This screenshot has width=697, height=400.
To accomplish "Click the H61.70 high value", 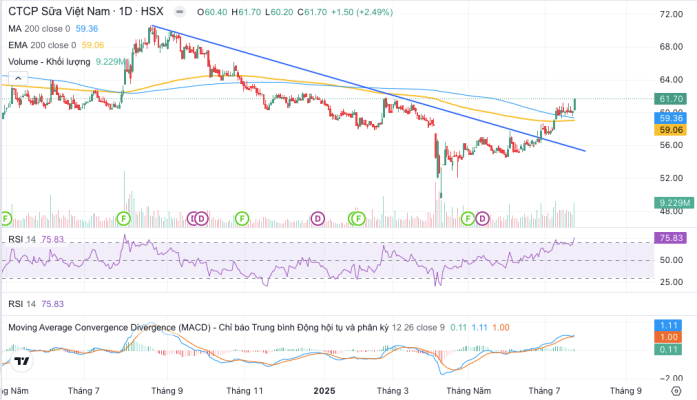I will [x=246, y=12].
